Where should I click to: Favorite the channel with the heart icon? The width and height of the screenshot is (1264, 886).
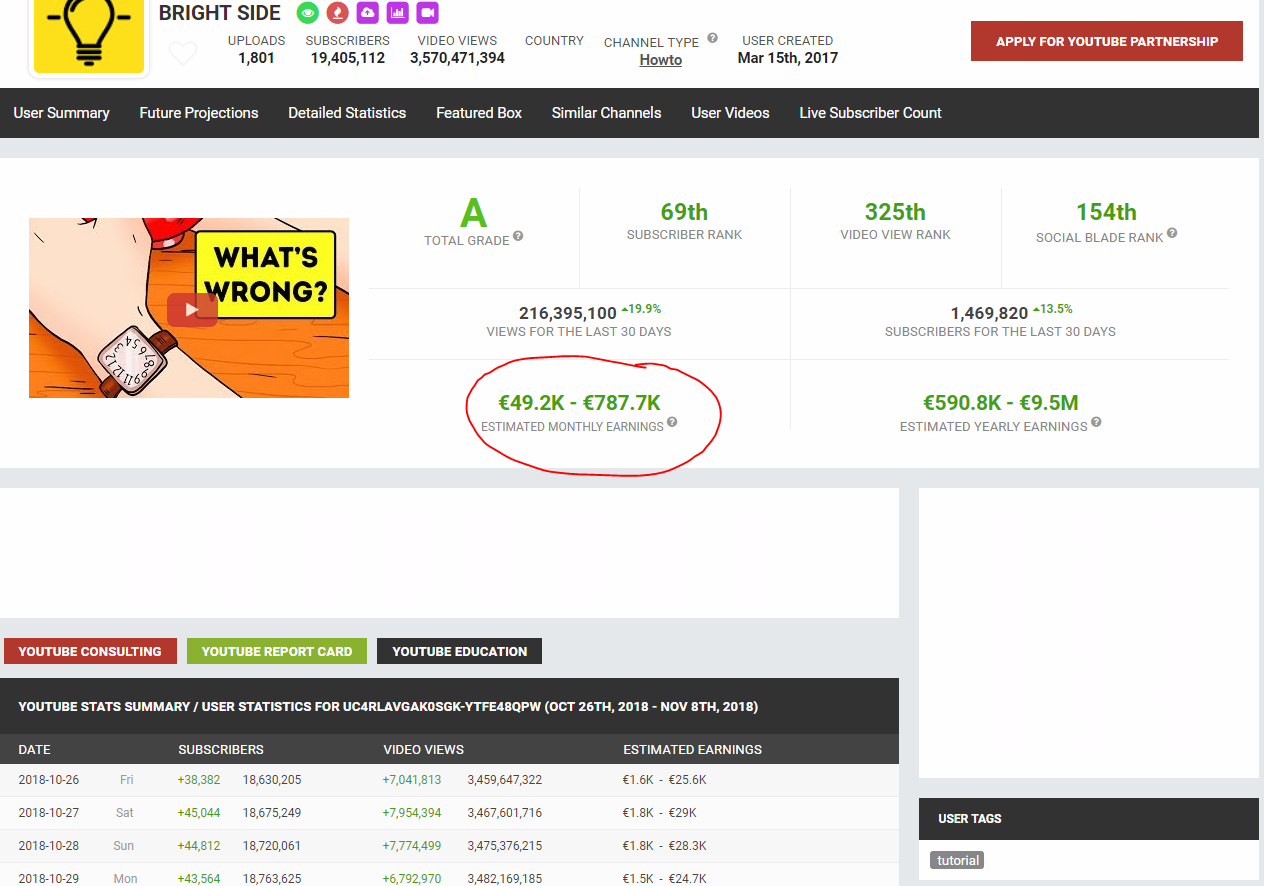tap(183, 53)
